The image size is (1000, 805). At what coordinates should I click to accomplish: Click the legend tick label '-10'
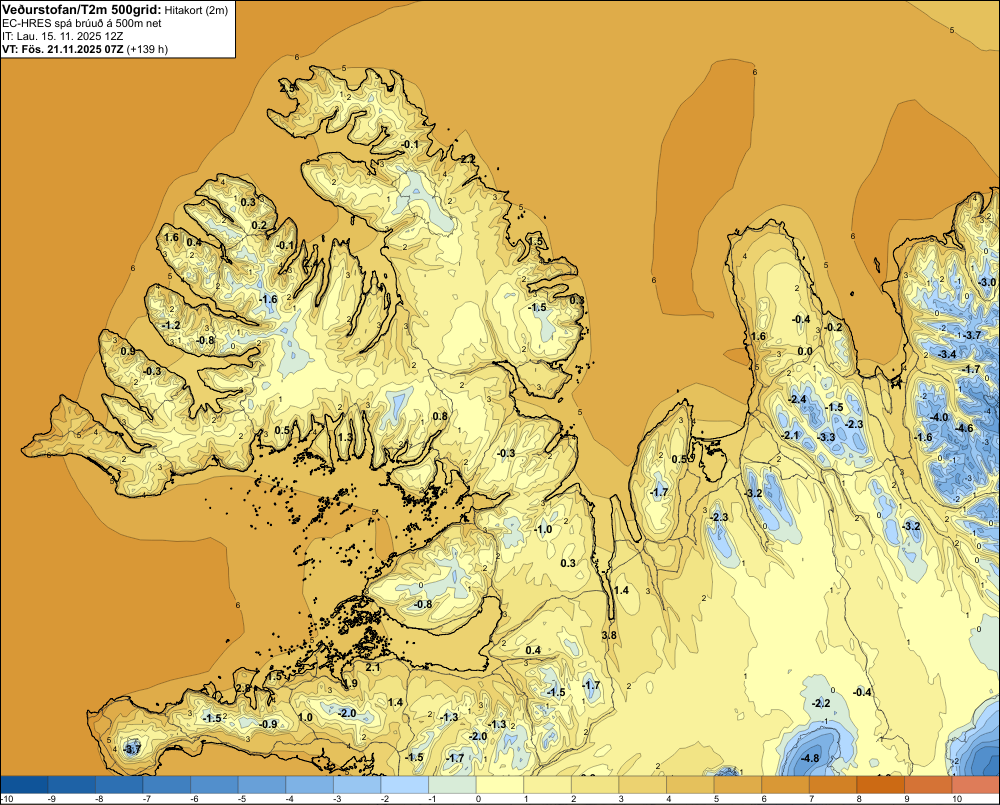click(x=8, y=799)
